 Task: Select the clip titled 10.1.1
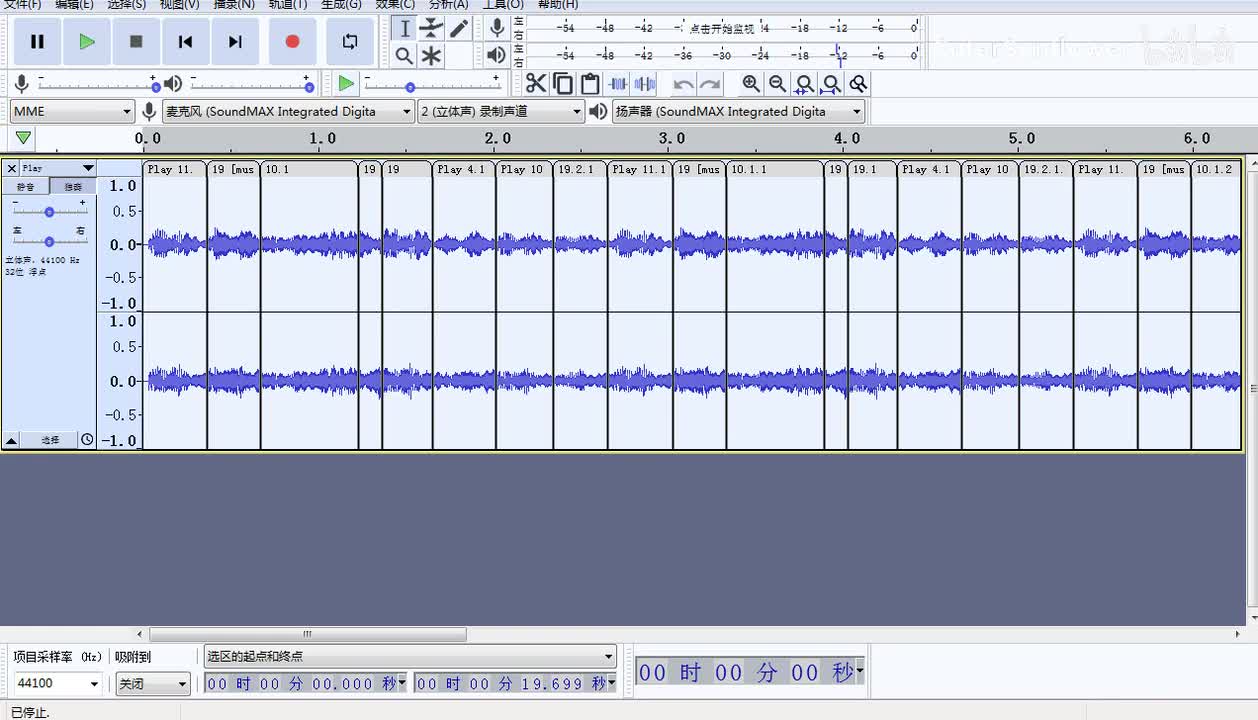(x=774, y=169)
